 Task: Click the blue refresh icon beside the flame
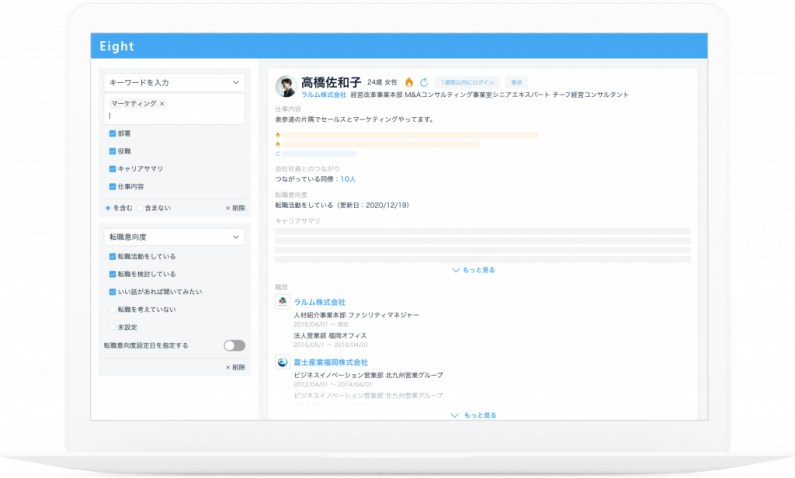(x=424, y=82)
